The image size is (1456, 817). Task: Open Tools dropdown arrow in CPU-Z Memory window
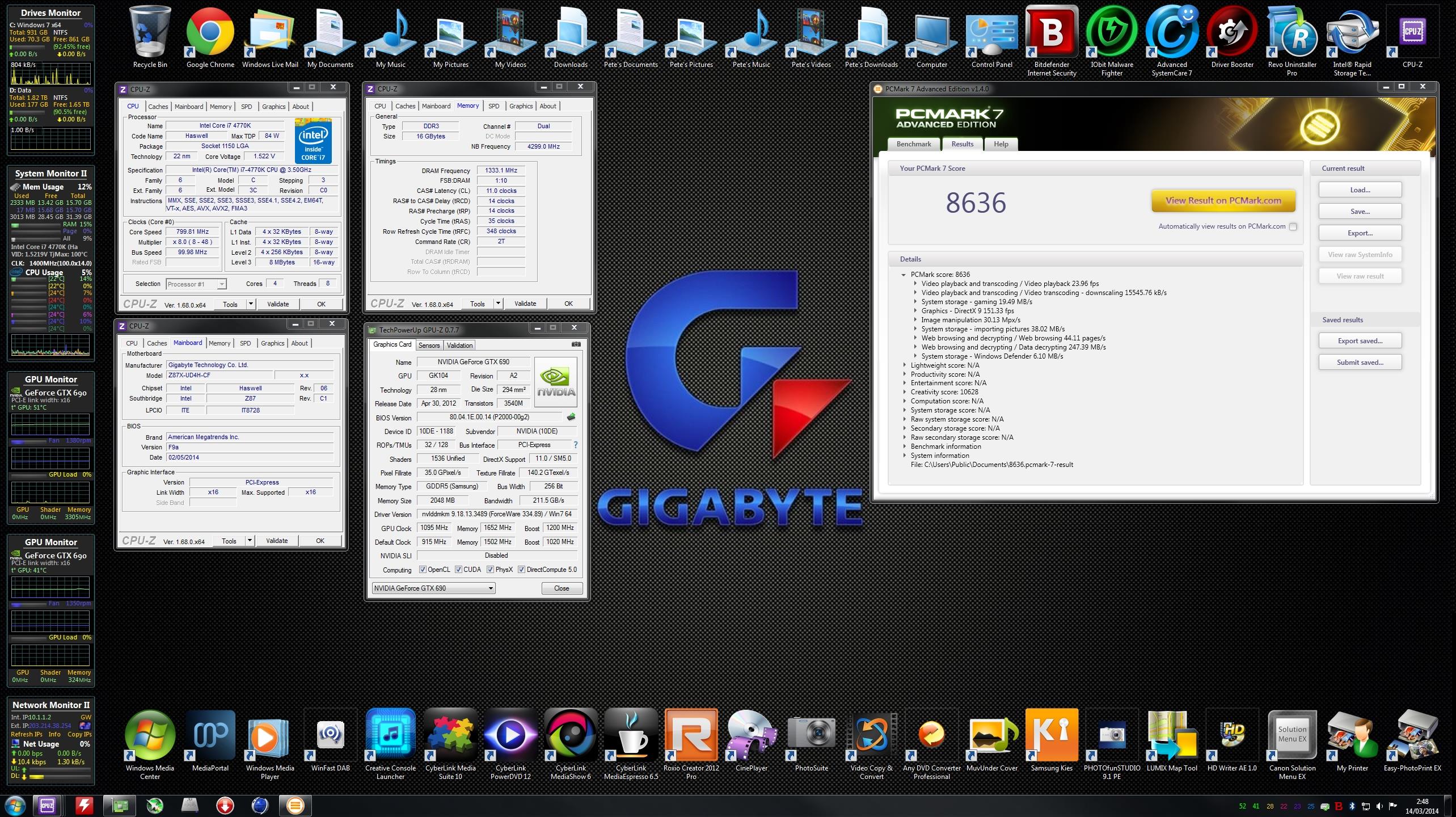pos(498,304)
